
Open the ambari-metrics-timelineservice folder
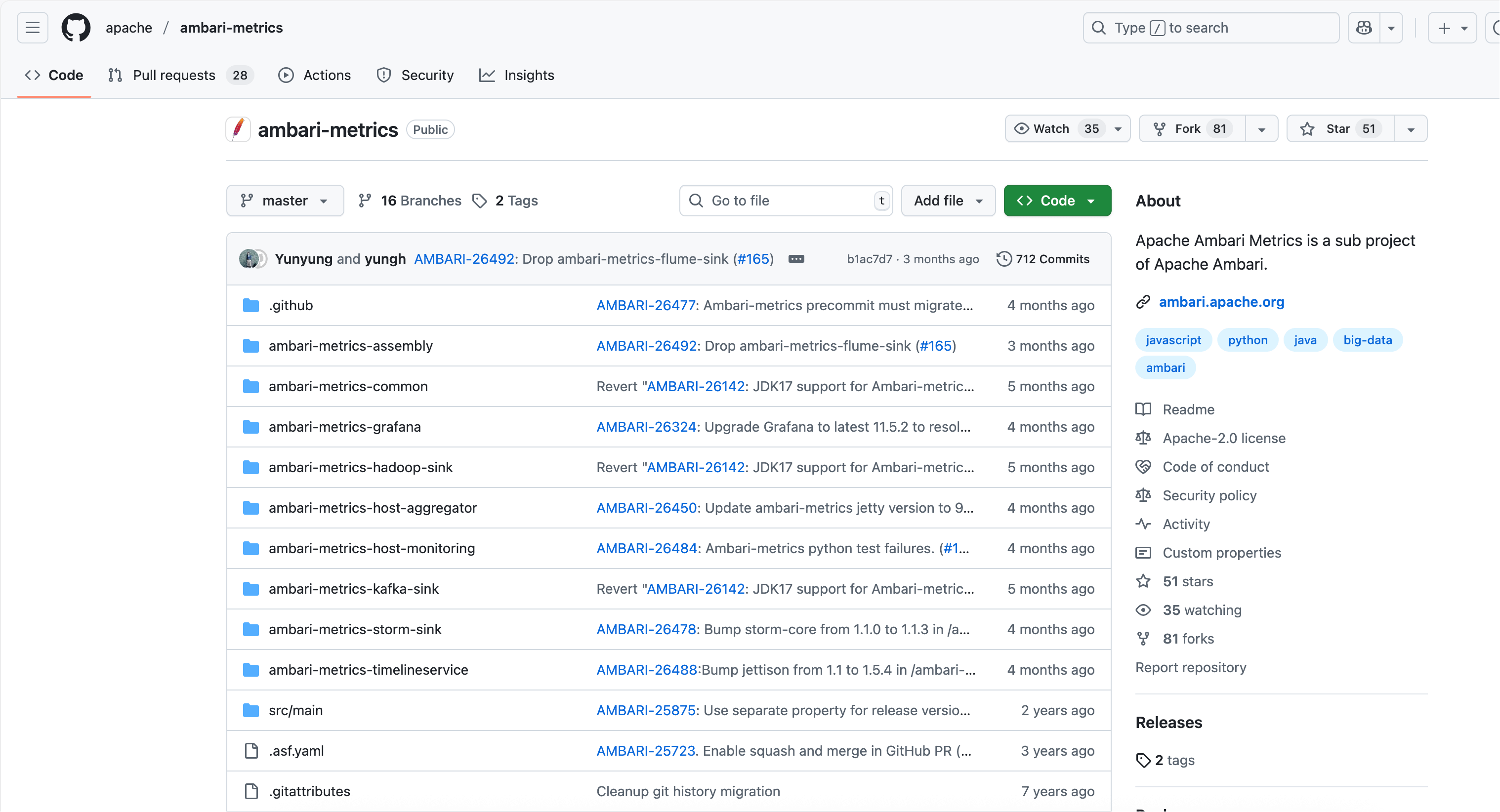368,669
